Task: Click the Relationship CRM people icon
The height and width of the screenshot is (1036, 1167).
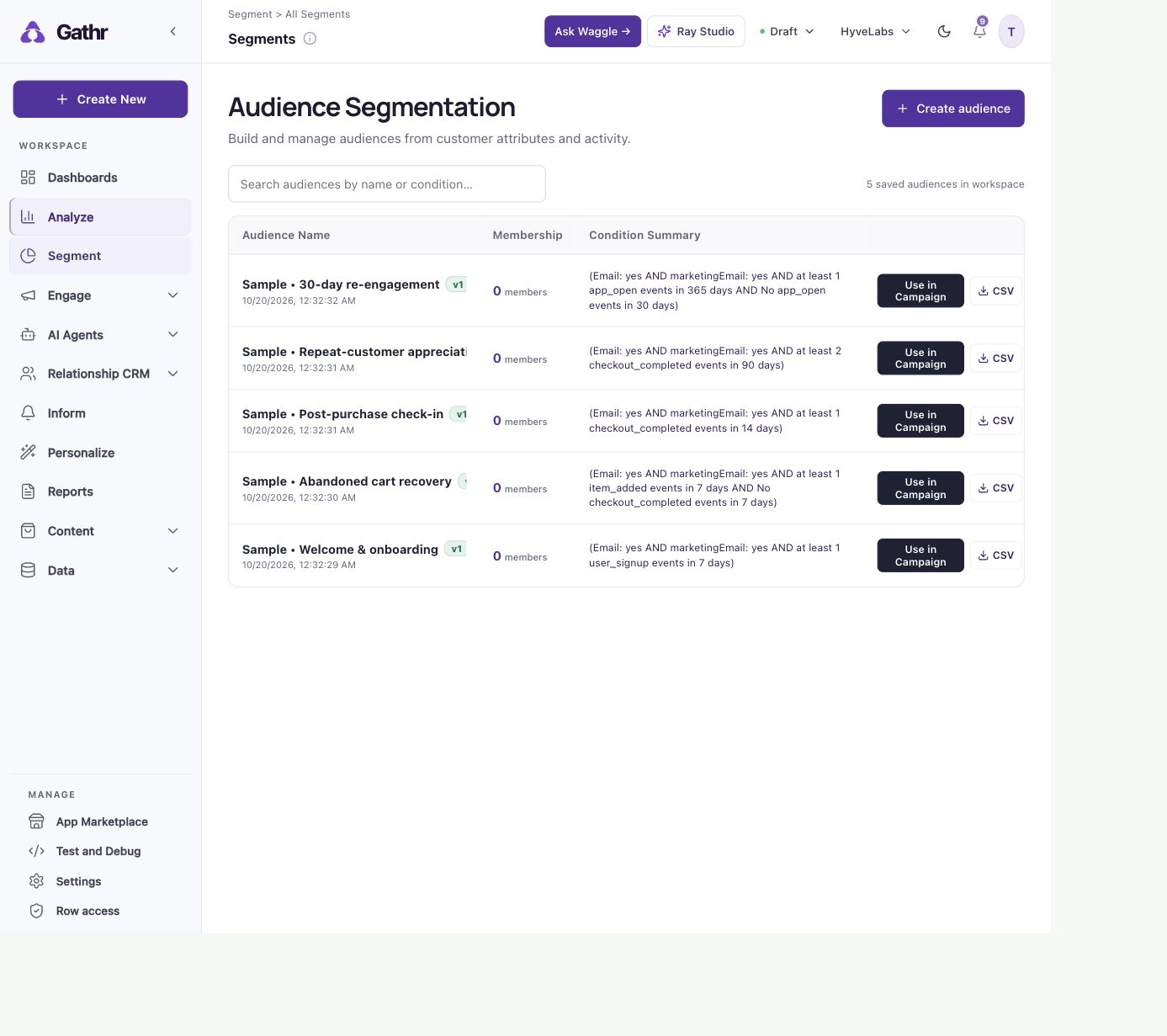Action: 28,374
